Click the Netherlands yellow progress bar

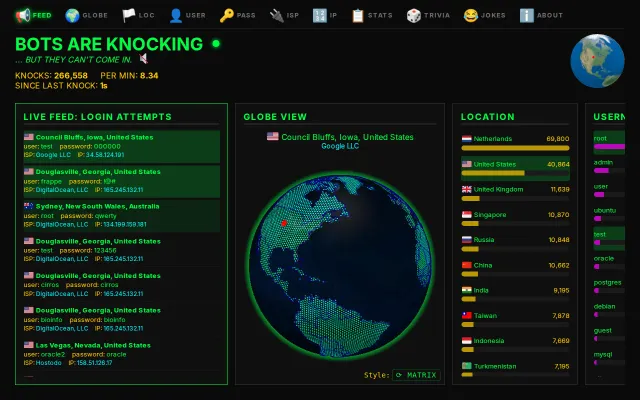515,148
